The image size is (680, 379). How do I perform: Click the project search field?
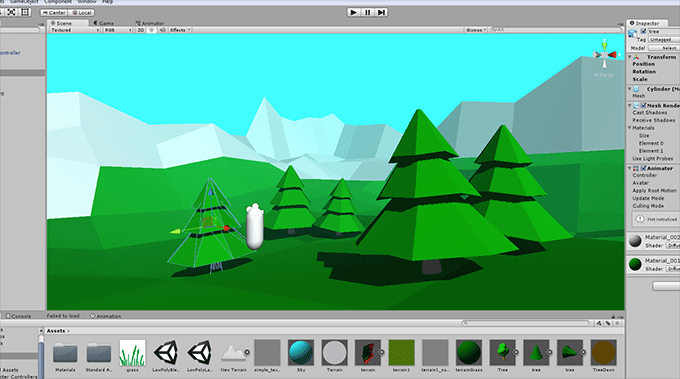click(526, 323)
